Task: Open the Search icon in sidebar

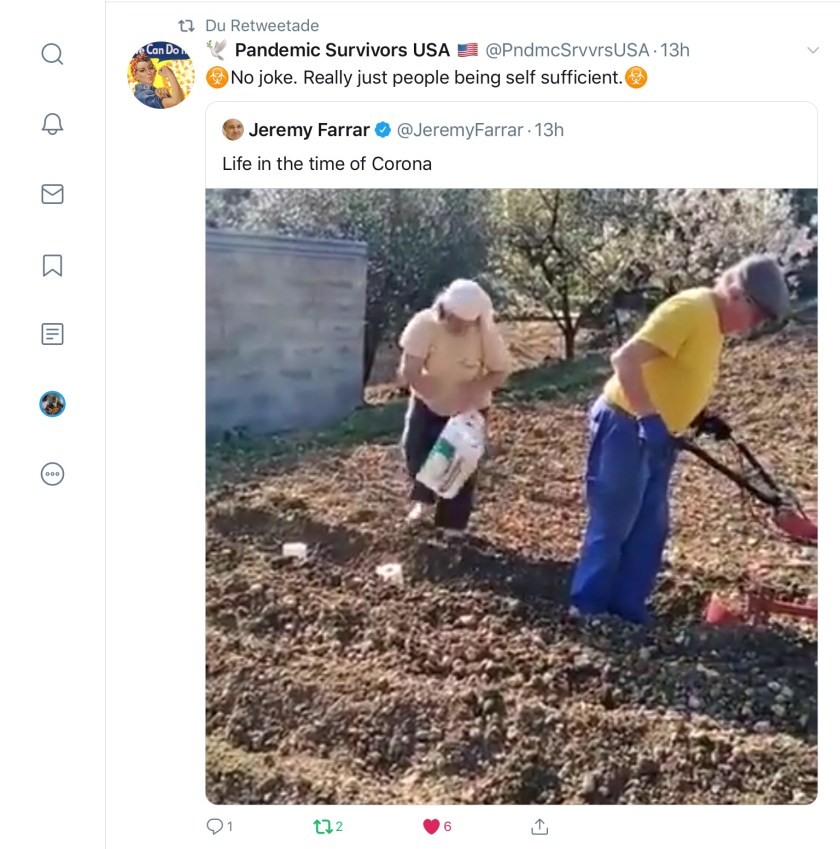Action: [x=52, y=53]
